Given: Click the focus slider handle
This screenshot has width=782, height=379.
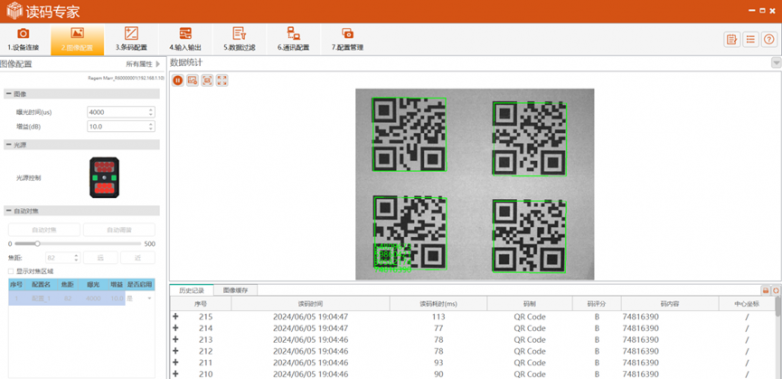Looking at the screenshot, I should coord(37,244).
